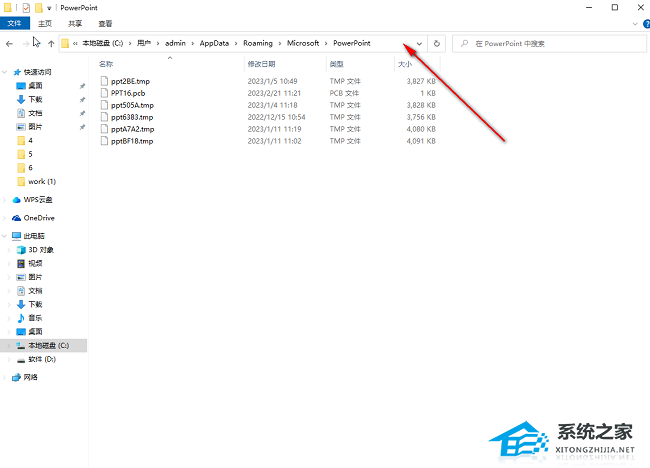Click the Refresh button beside address bar
This screenshot has width=650, height=468.
coord(437,44)
